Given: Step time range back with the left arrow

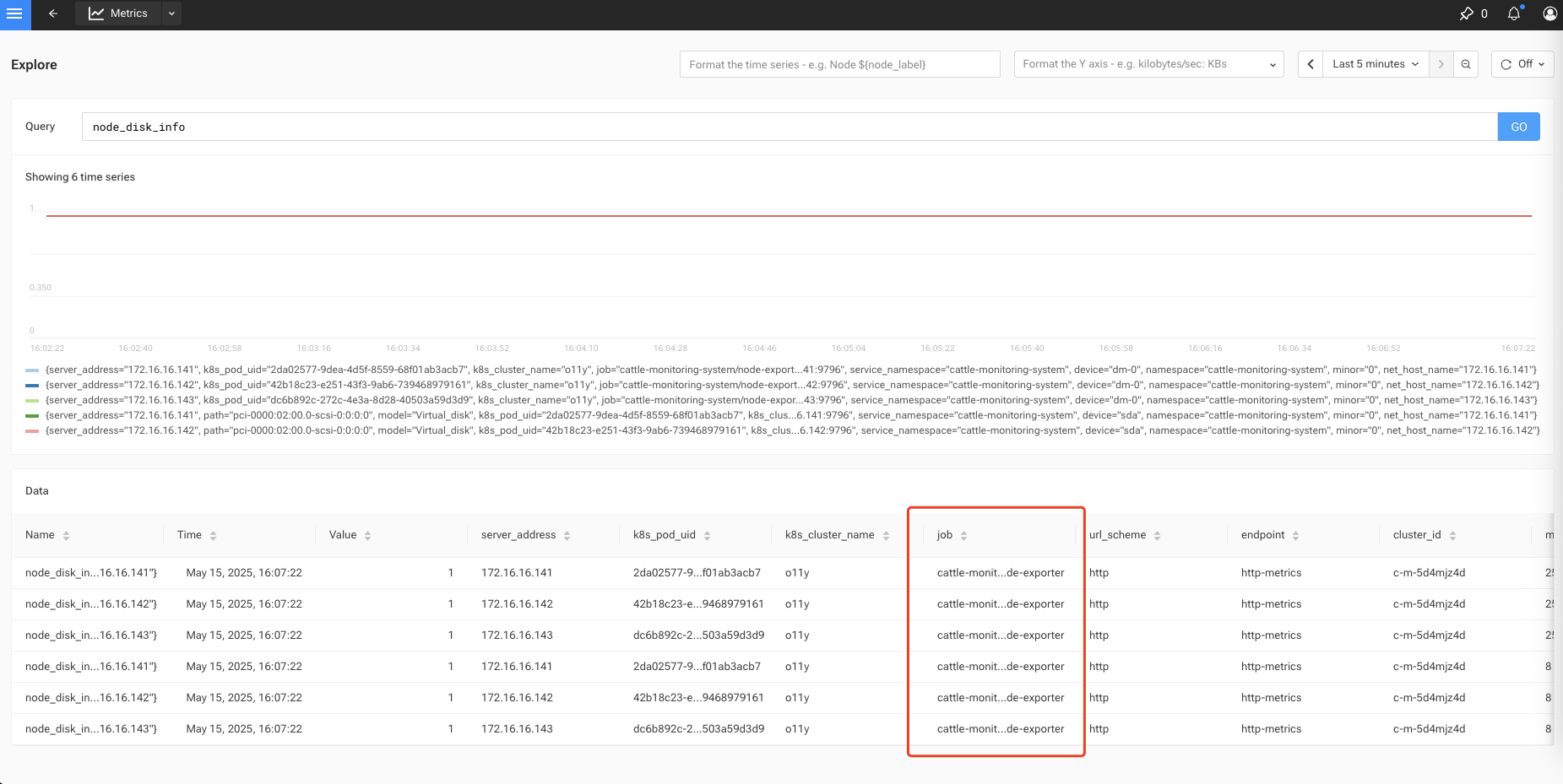Looking at the screenshot, I should pos(1310,63).
